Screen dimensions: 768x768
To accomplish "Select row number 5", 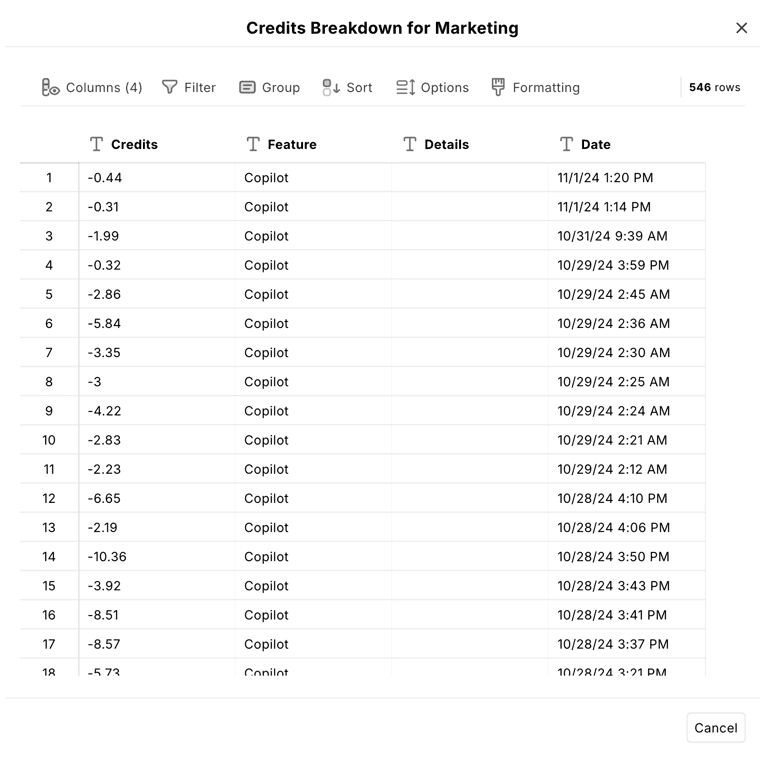I will (x=49, y=294).
